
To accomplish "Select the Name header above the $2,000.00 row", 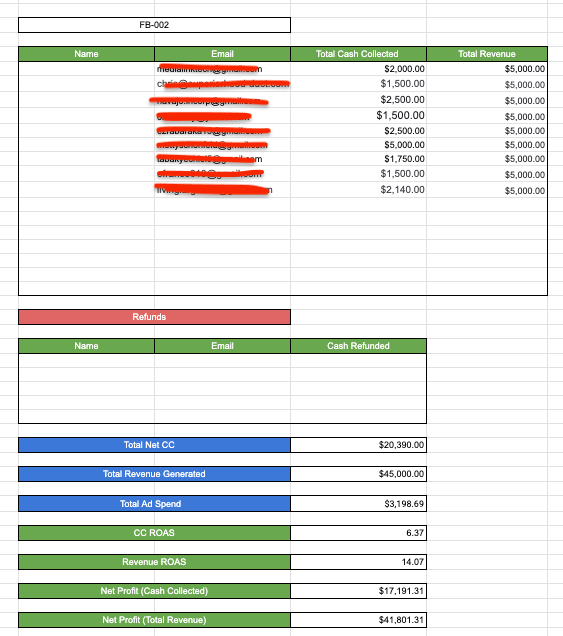I will [x=86, y=54].
